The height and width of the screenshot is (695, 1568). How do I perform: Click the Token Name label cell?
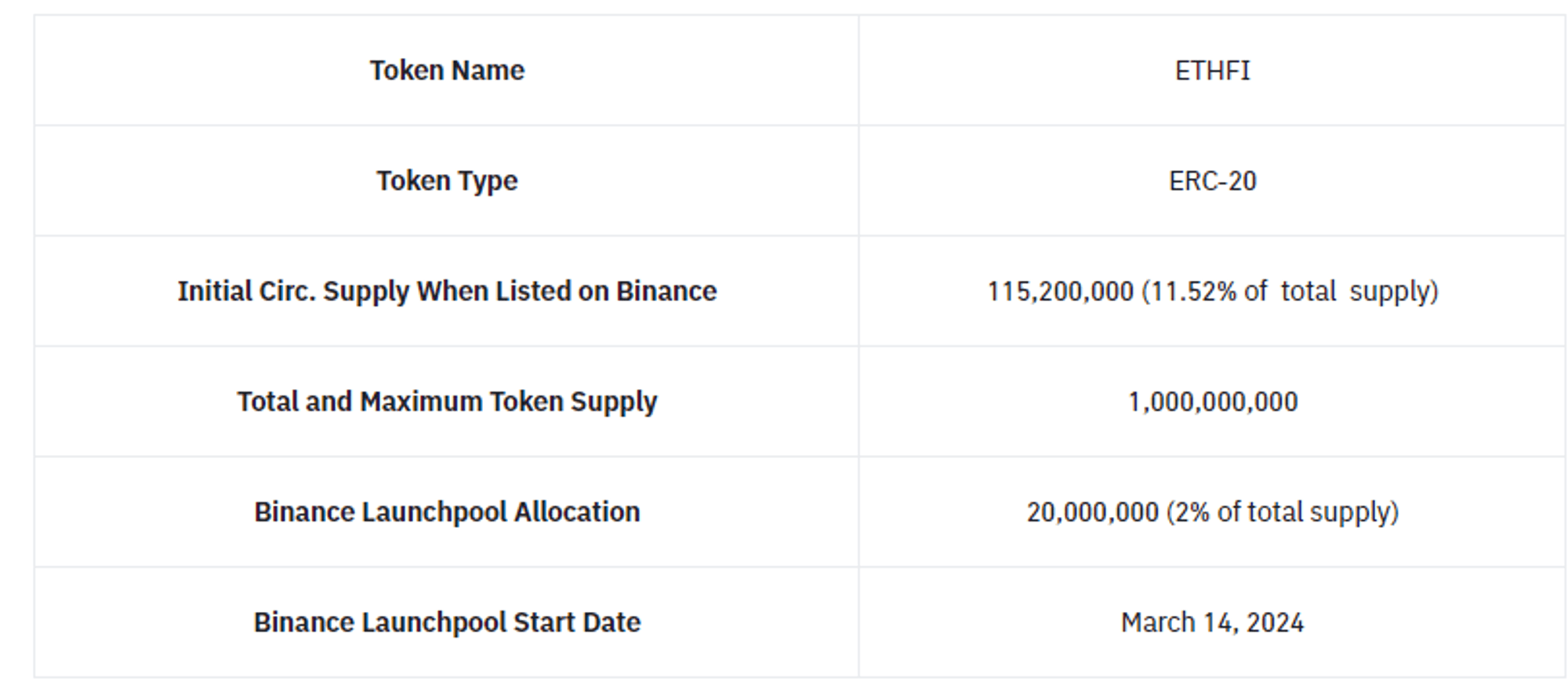[447, 71]
